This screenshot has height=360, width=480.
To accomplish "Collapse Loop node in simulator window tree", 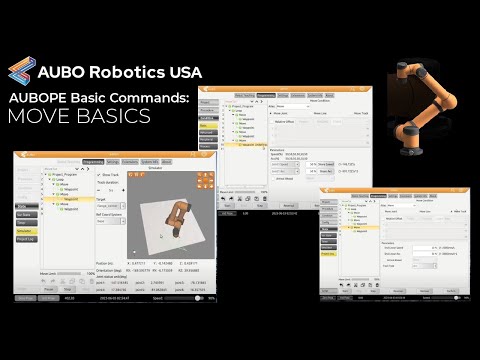I will coord(50,179).
